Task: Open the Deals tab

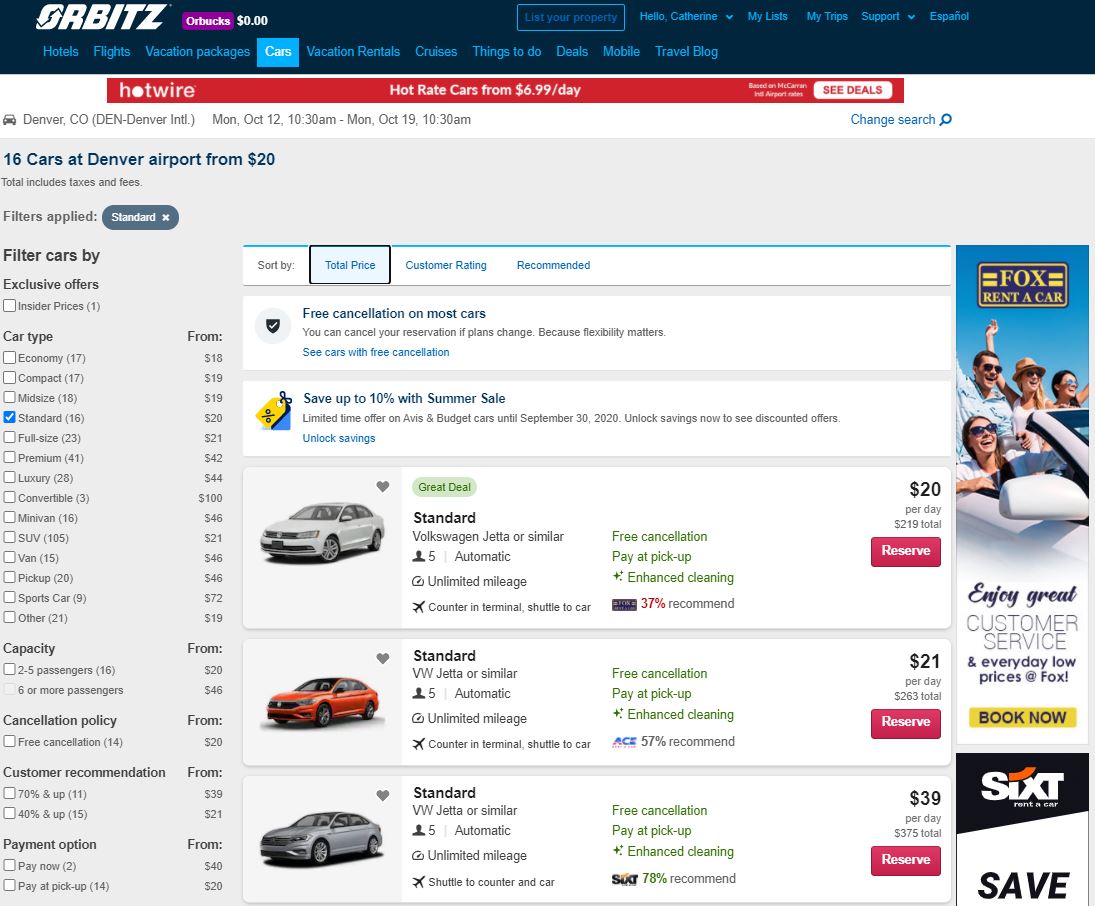Action: (x=572, y=52)
